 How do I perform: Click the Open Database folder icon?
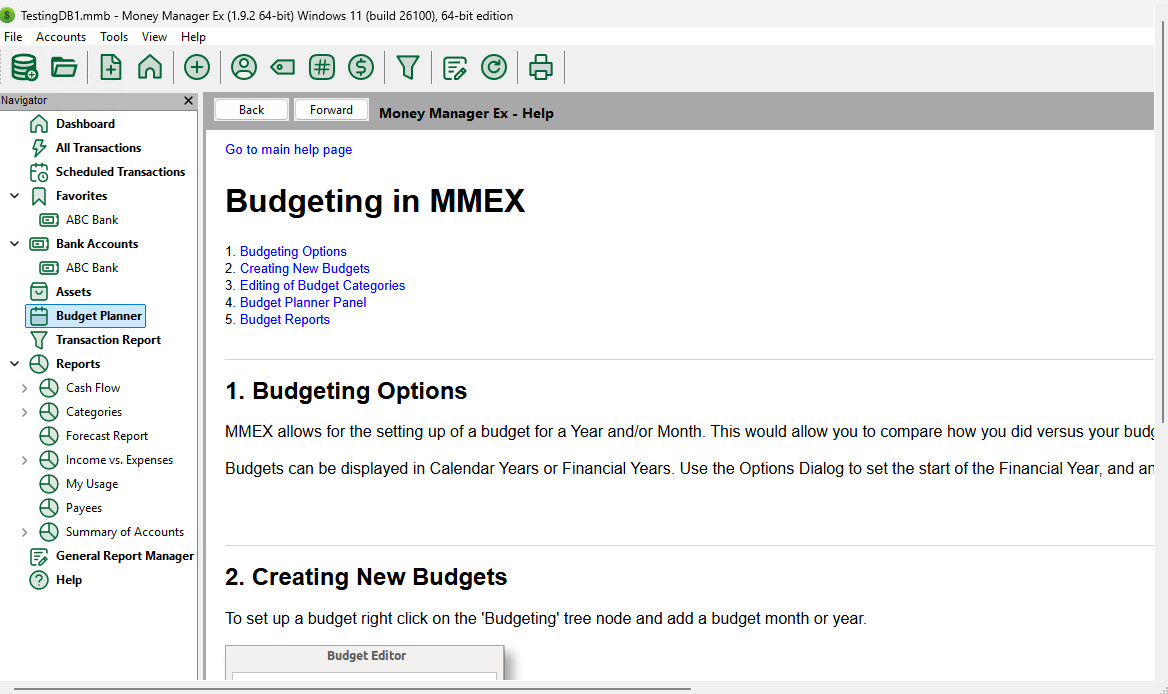64,67
